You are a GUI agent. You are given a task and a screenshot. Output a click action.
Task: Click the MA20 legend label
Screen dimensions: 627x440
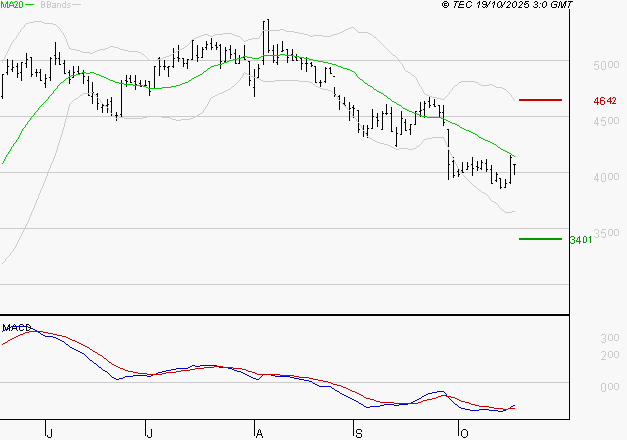[x=12, y=5]
